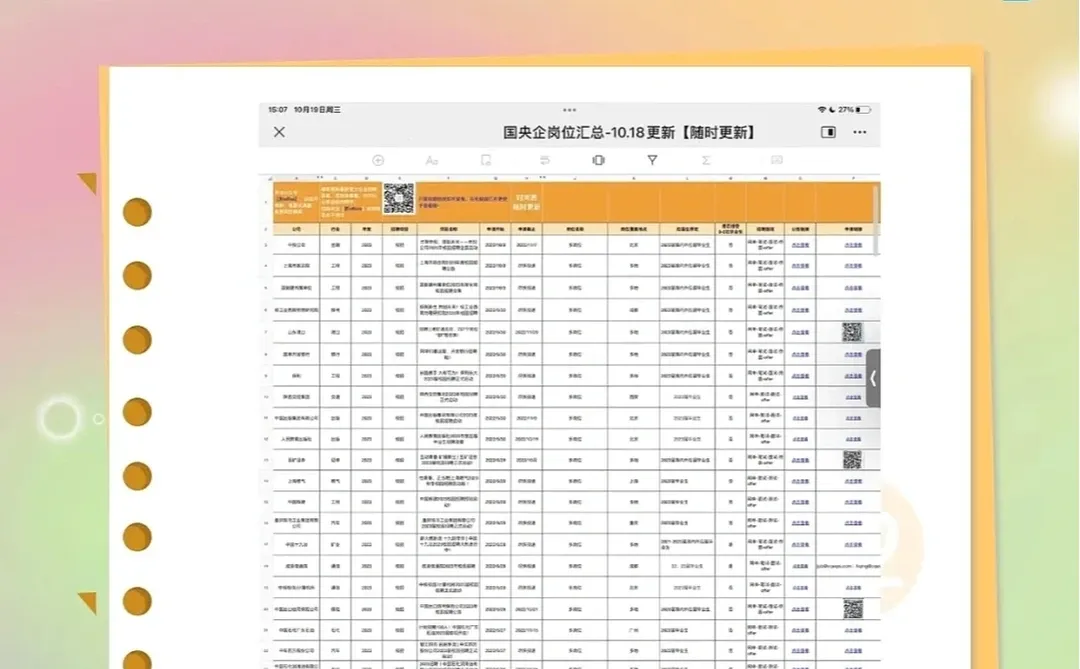Open the insert (+) tool in the toolbar
The width and height of the screenshot is (1080, 669).
(378, 160)
